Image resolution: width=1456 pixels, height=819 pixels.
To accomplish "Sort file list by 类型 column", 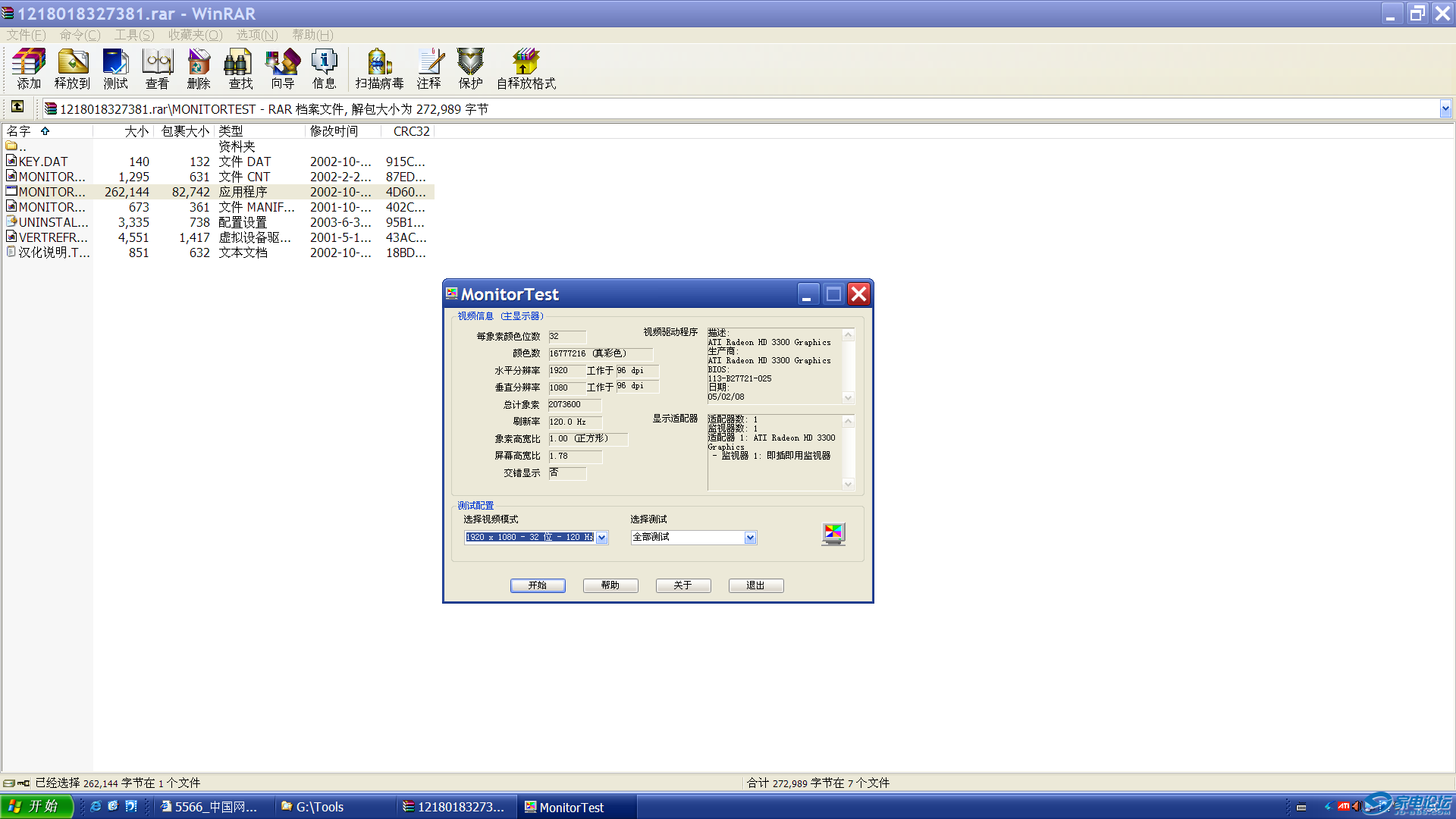I will click(260, 131).
